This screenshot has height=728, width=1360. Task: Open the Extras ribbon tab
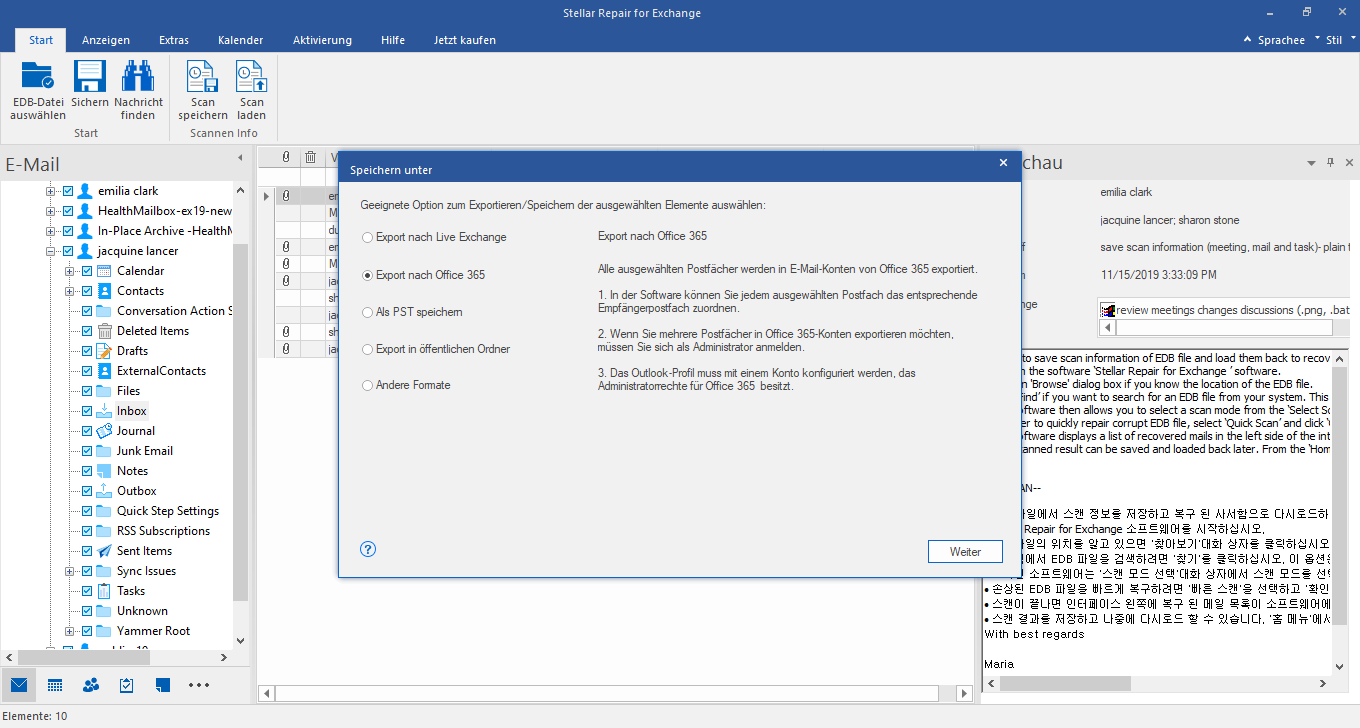pos(174,40)
